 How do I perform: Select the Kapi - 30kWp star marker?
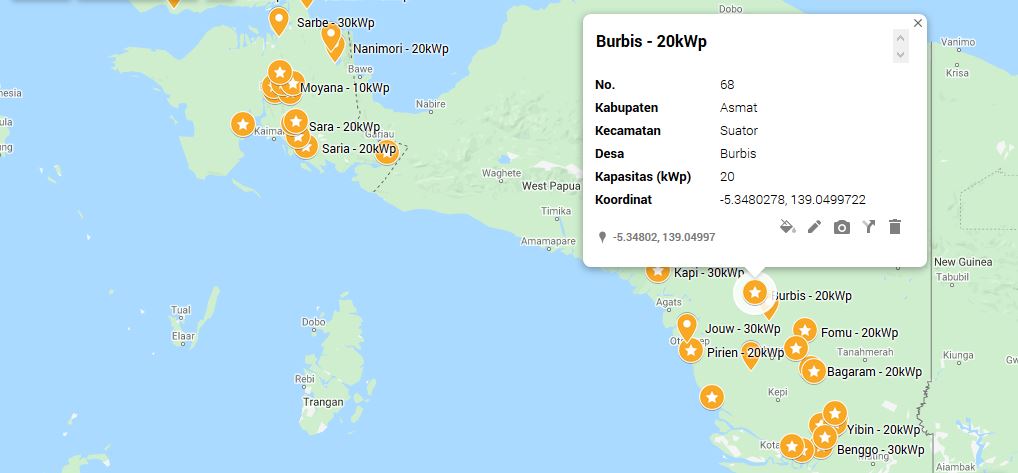(658, 271)
